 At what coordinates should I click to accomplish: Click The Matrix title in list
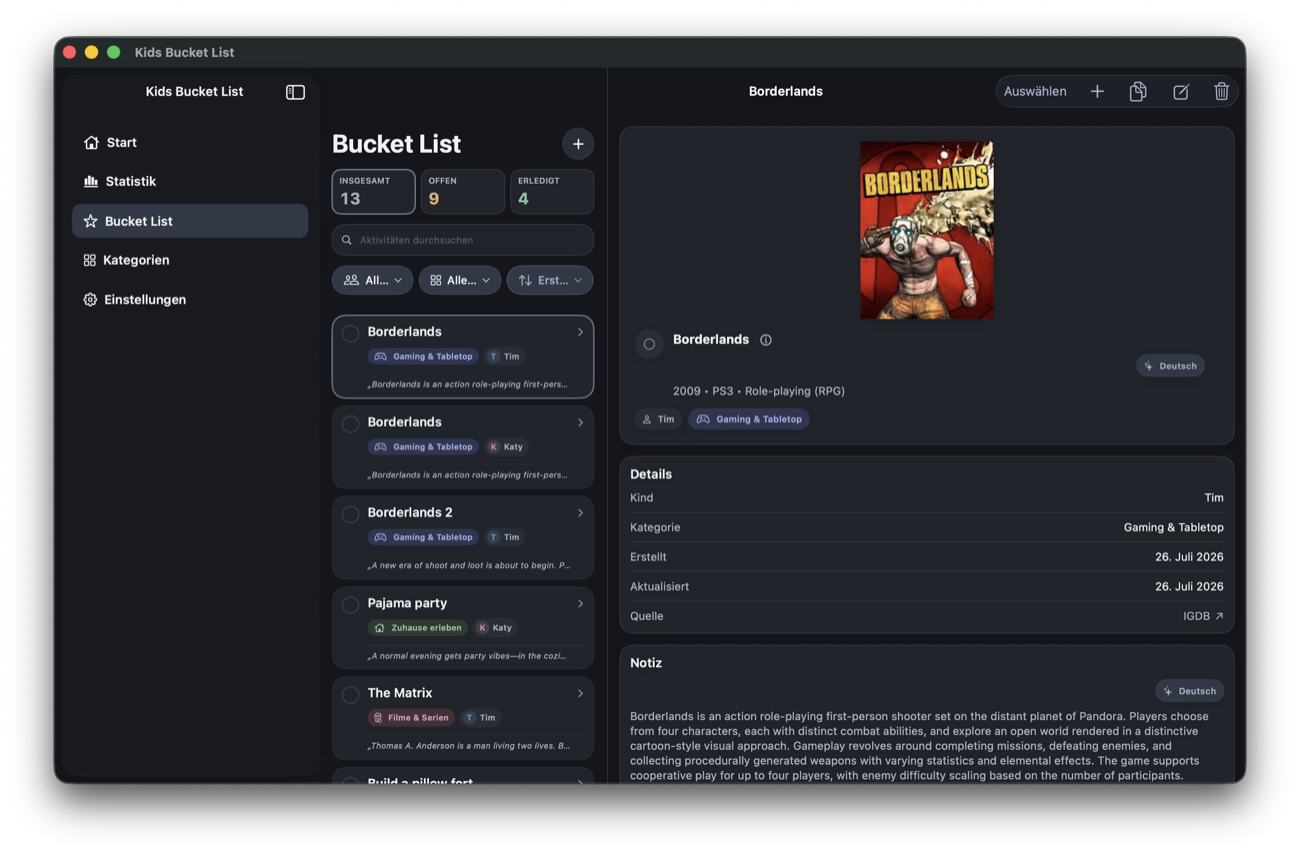coord(400,693)
